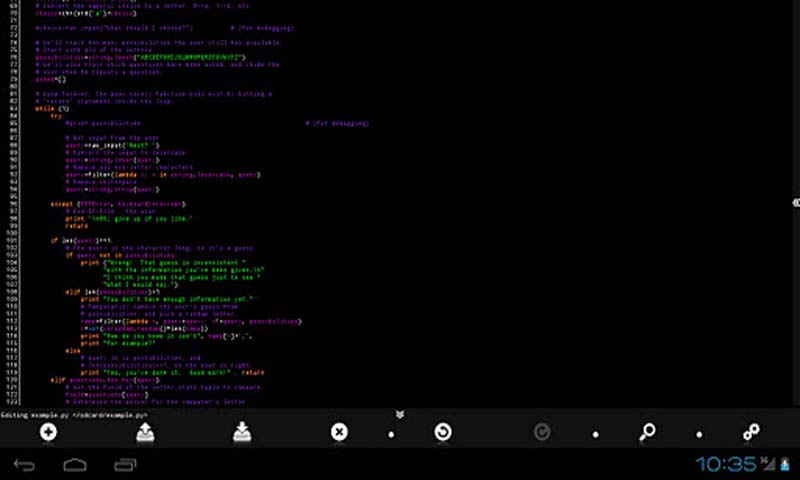Place cursor on the 'except (EOFError, KeyboardInterrupt)' line
This screenshot has height=480, width=800.
[118, 204]
